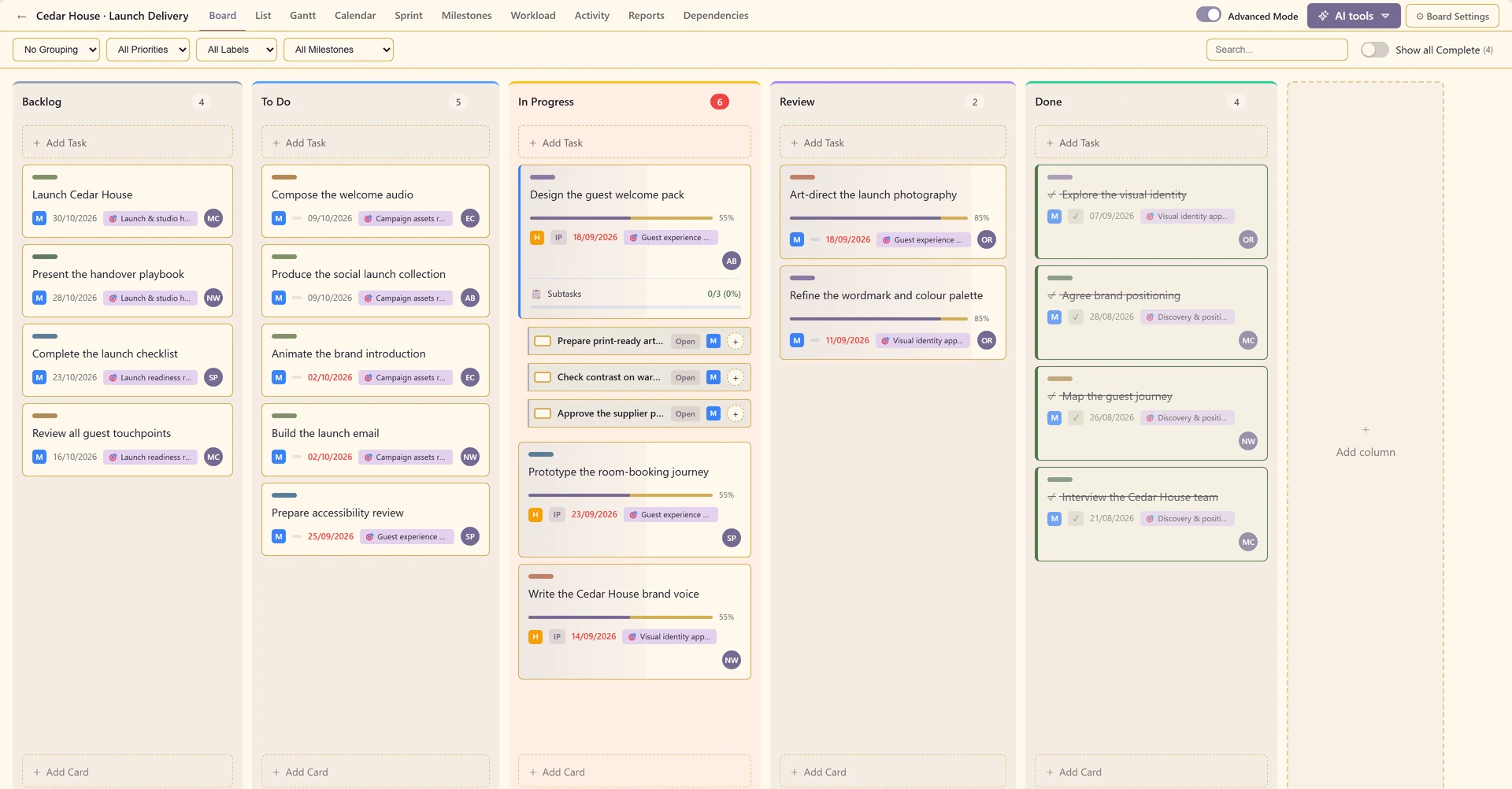This screenshot has width=1512, height=789.
Task: Click the plus icon on Check contrast subtask
Action: (x=736, y=378)
